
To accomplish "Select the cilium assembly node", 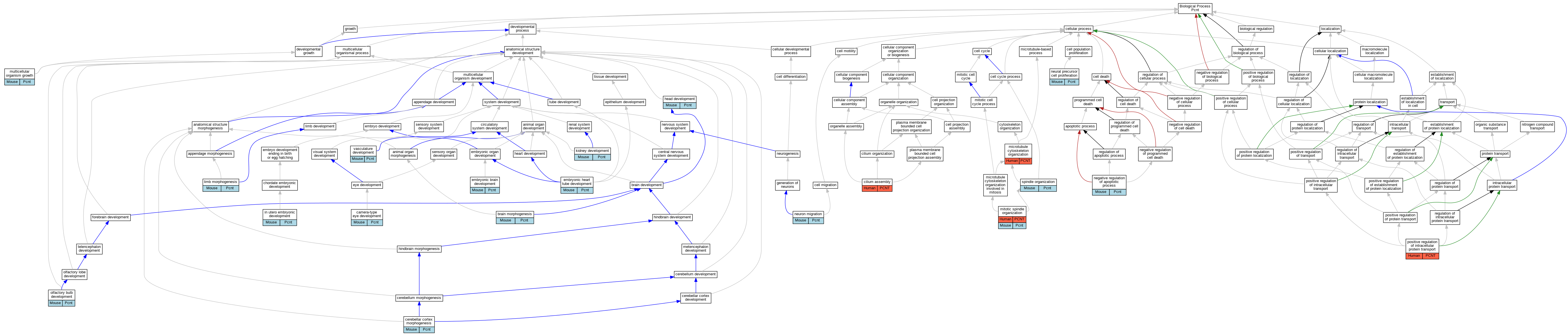I will pos(877,185).
